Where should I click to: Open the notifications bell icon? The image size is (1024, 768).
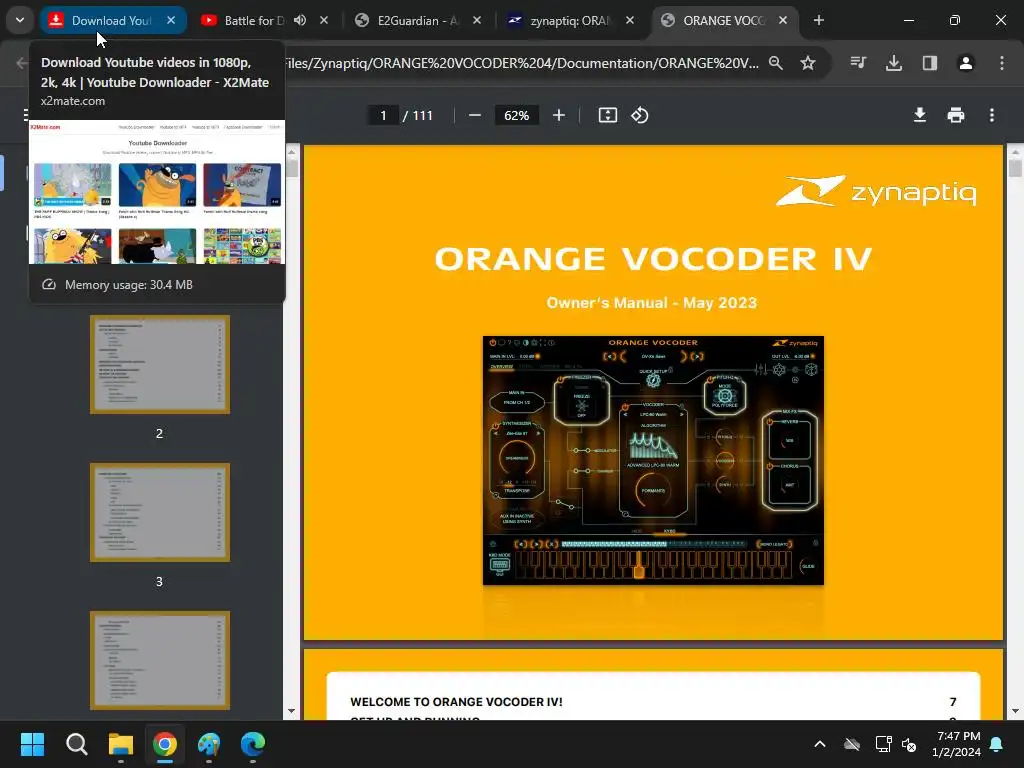pyautogui.click(x=997, y=744)
